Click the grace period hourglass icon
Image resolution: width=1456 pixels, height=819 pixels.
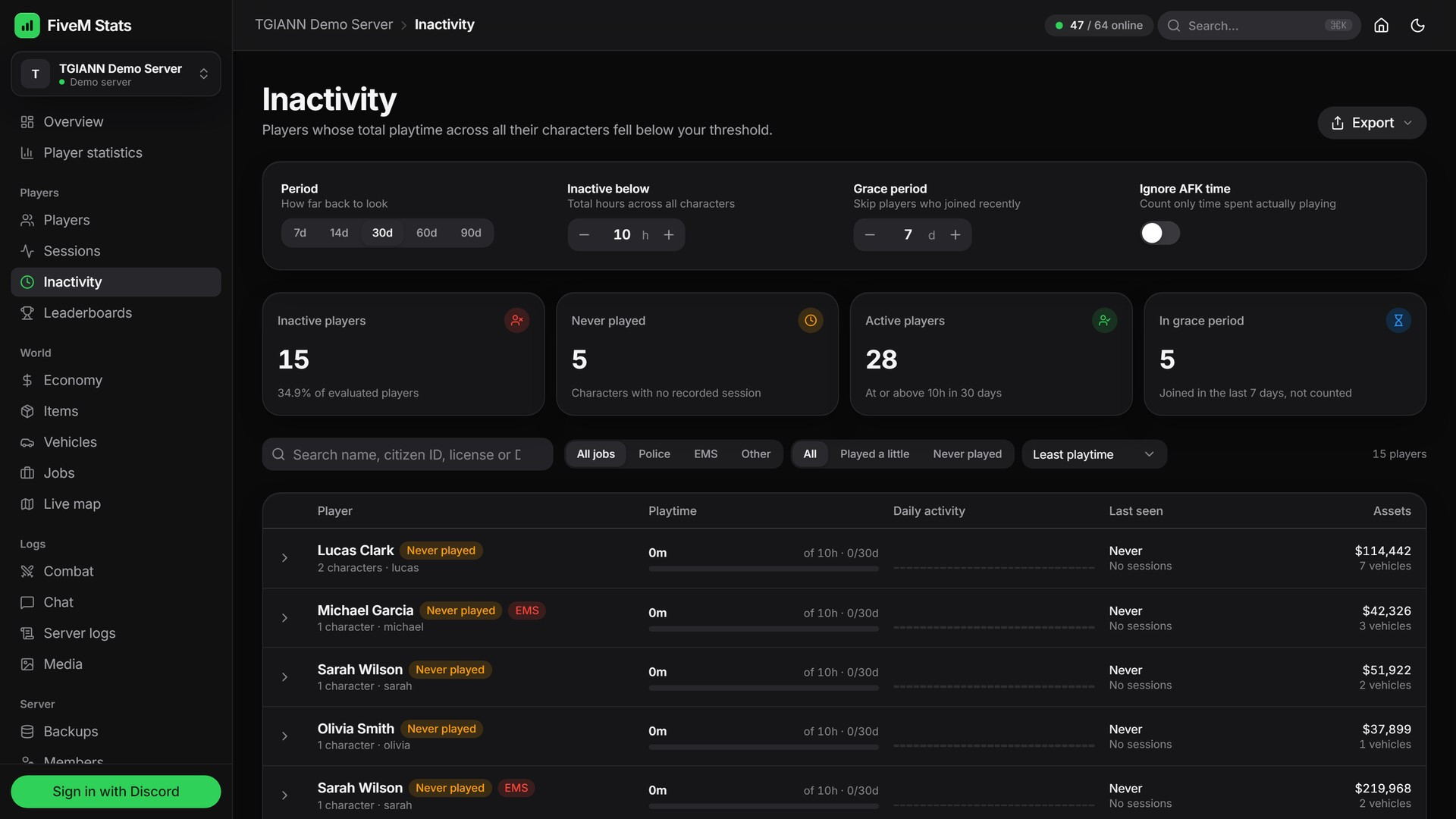pyautogui.click(x=1398, y=321)
